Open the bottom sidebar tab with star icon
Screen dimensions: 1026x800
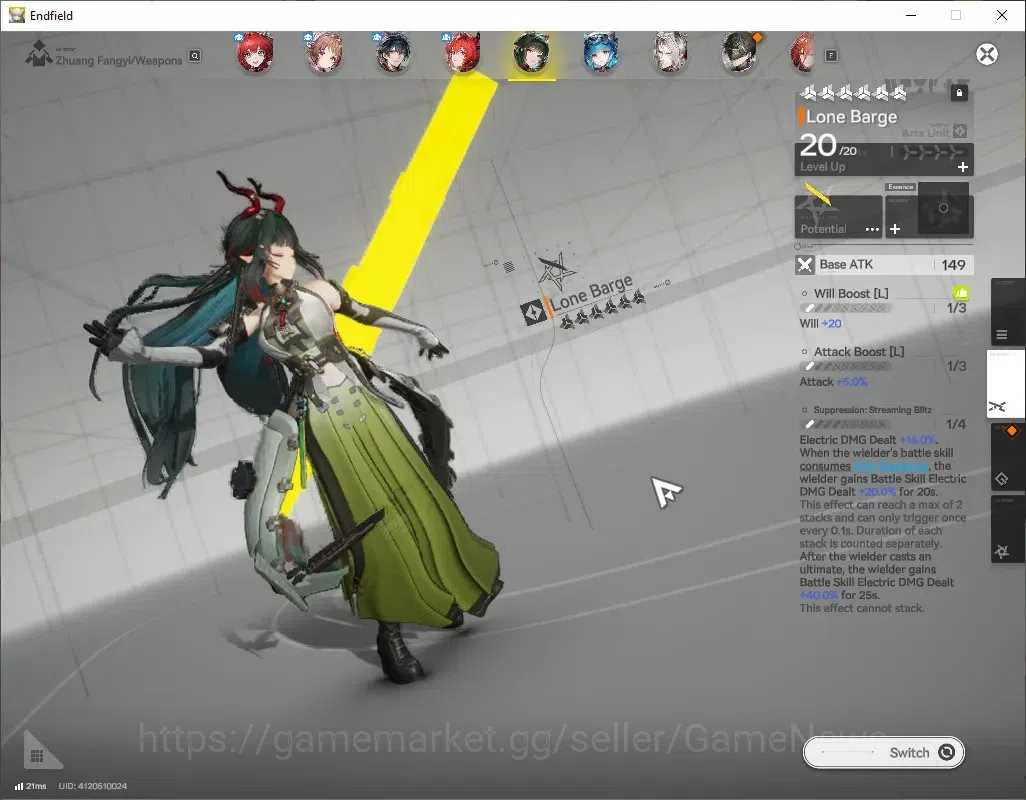(1007, 529)
